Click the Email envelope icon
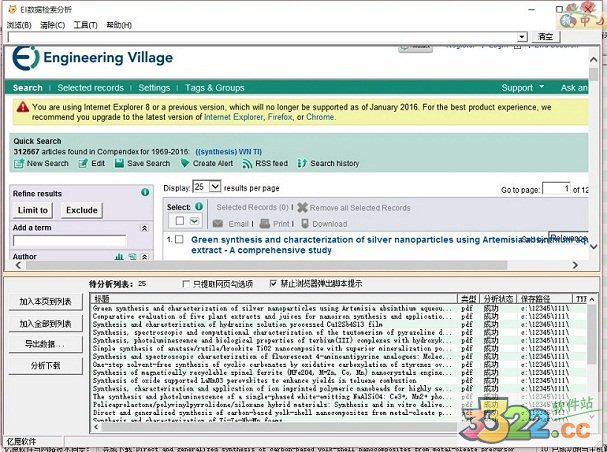 click(x=218, y=224)
